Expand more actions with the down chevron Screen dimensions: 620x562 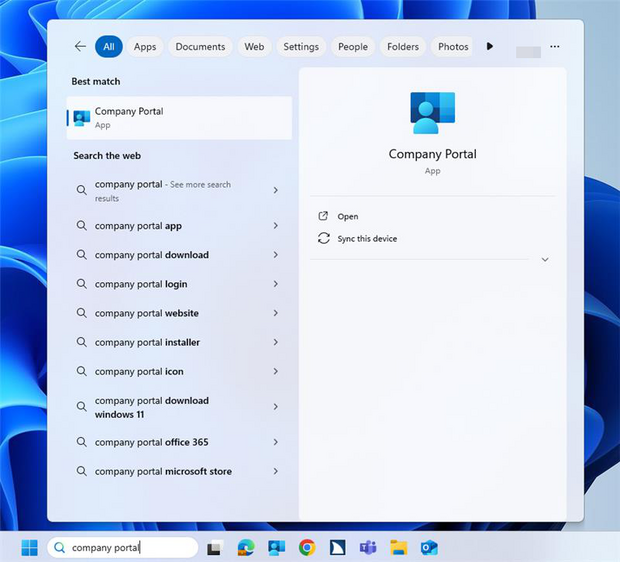pos(545,259)
